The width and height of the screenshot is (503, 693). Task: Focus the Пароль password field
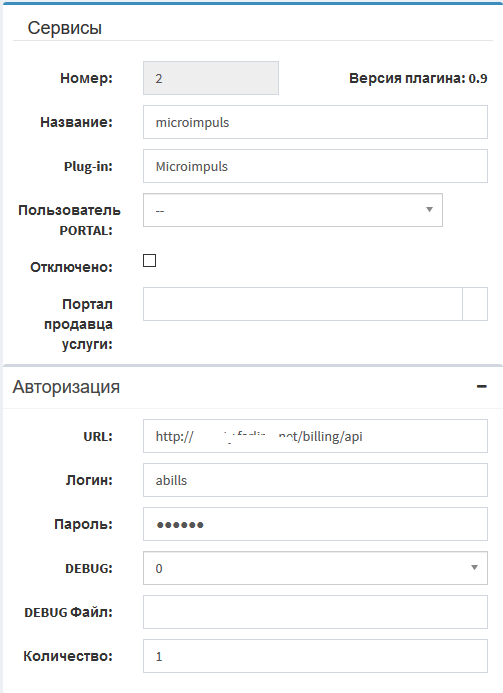click(315, 524)
